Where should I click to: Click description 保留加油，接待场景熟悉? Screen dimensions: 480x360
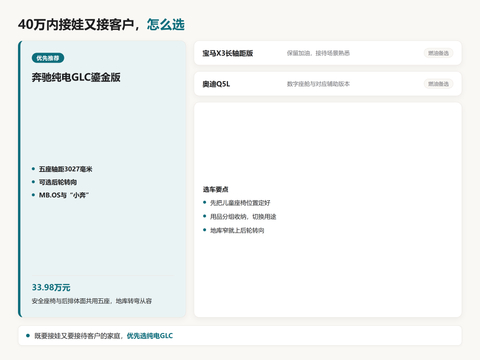click(x=318, y=53)
